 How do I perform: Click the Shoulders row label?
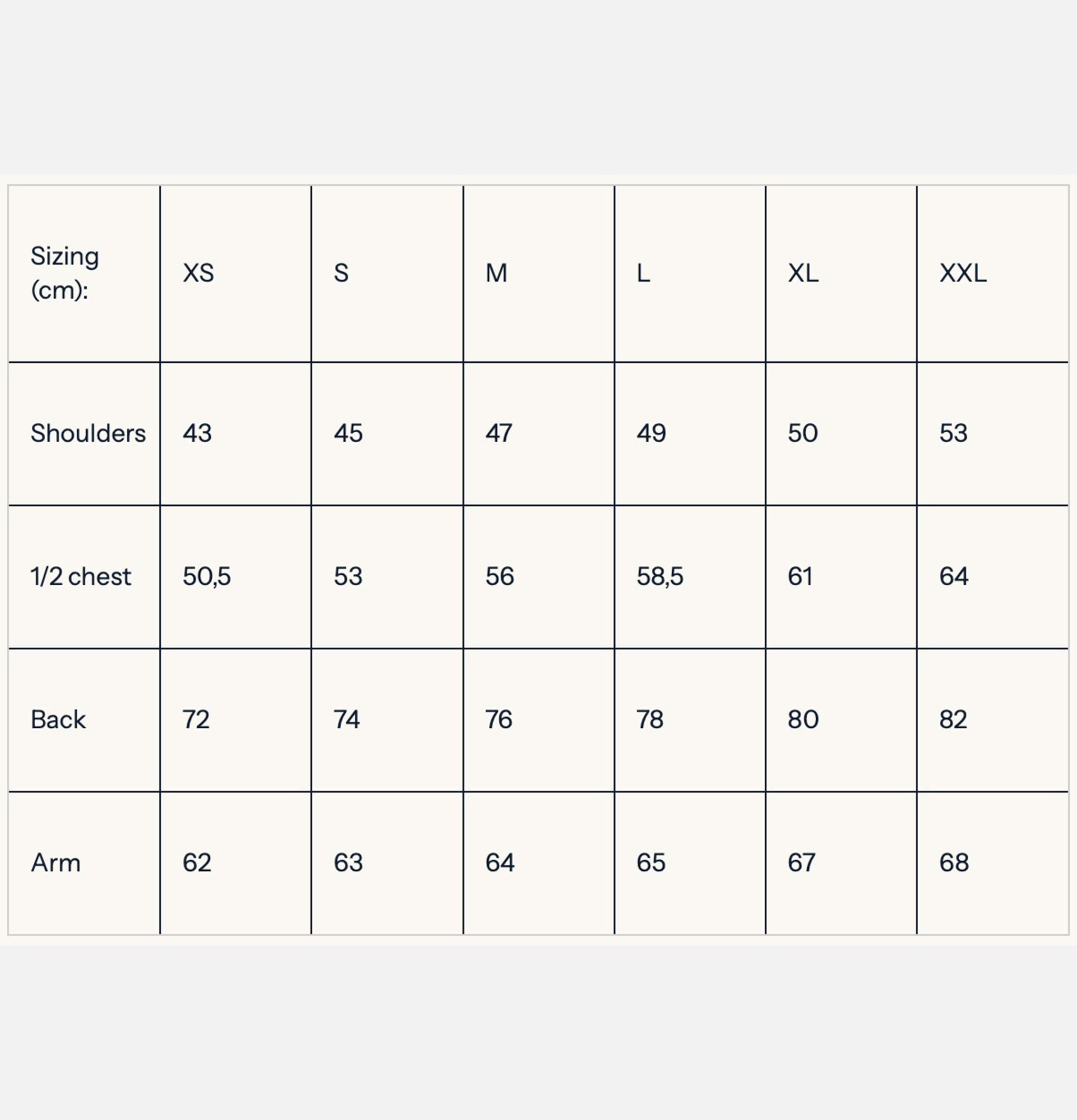88,433
